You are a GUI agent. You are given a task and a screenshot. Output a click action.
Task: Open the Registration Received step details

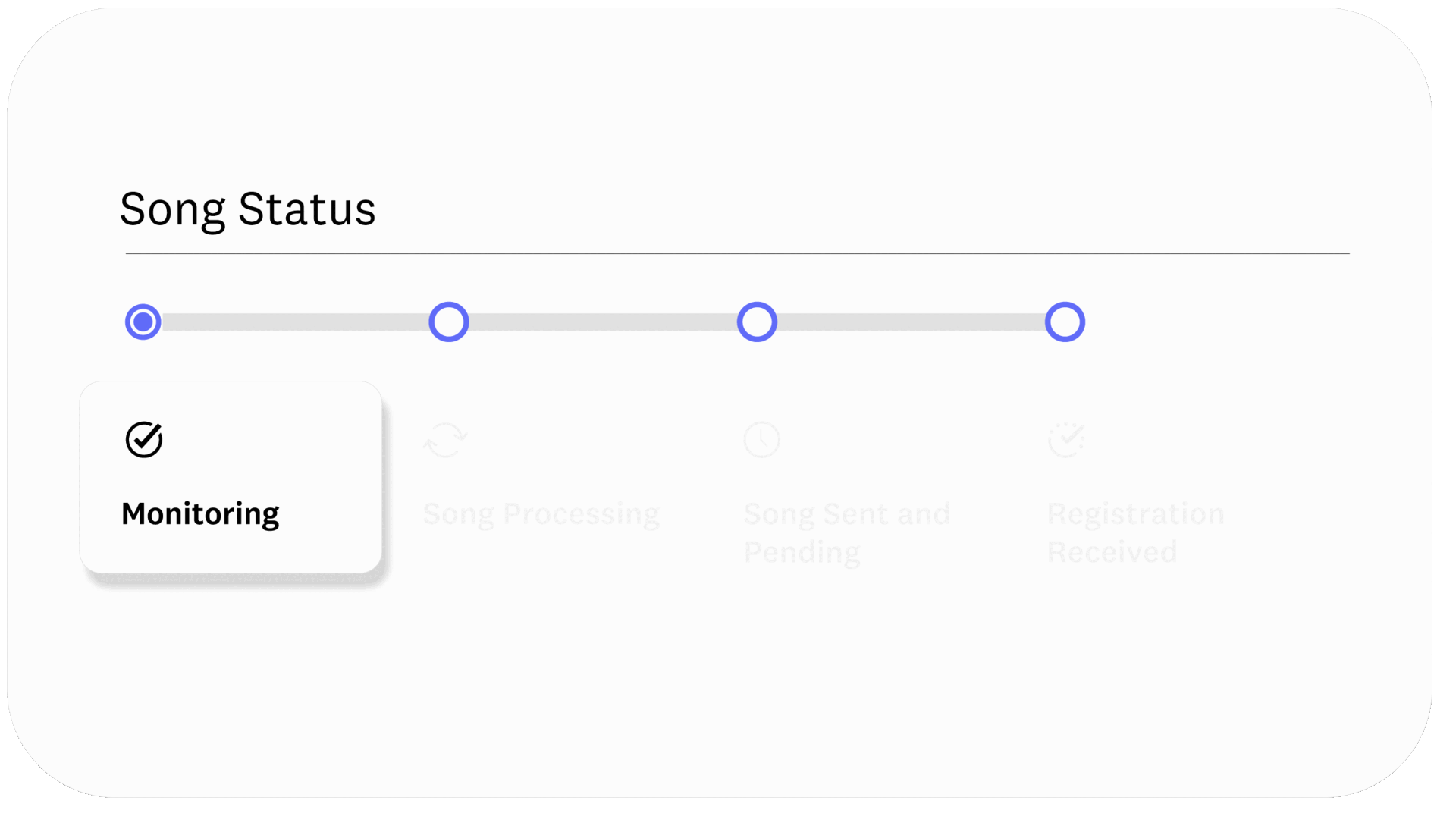pyautogui.click(x=1135, y=531)
